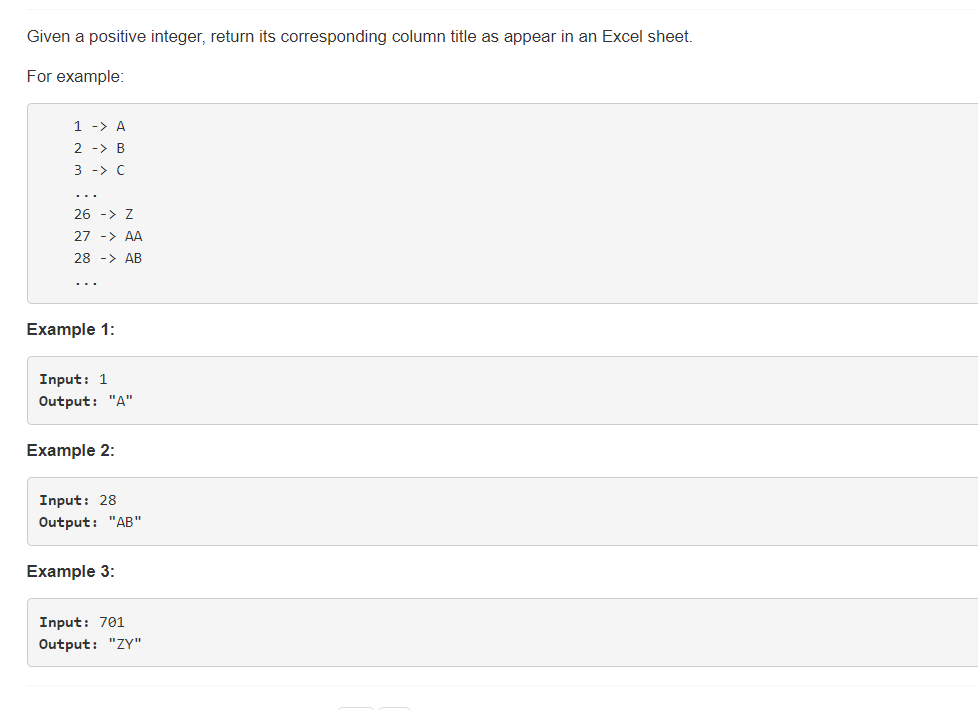This screenshot has width=978, height=710.
Task: Click the '2 -> B' mapping line
Action: 99,148
